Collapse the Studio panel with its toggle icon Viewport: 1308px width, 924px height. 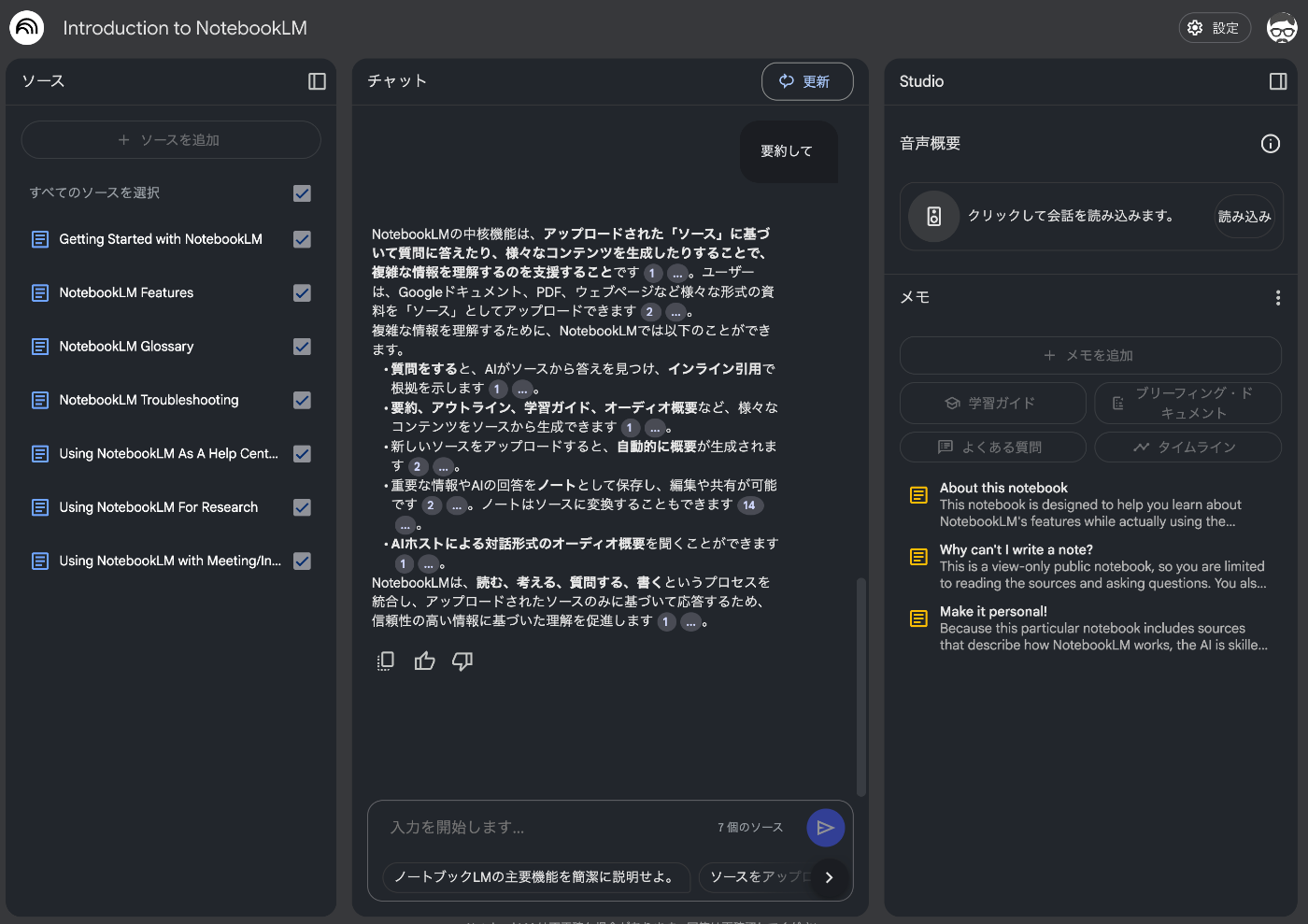pos(1278,81)
